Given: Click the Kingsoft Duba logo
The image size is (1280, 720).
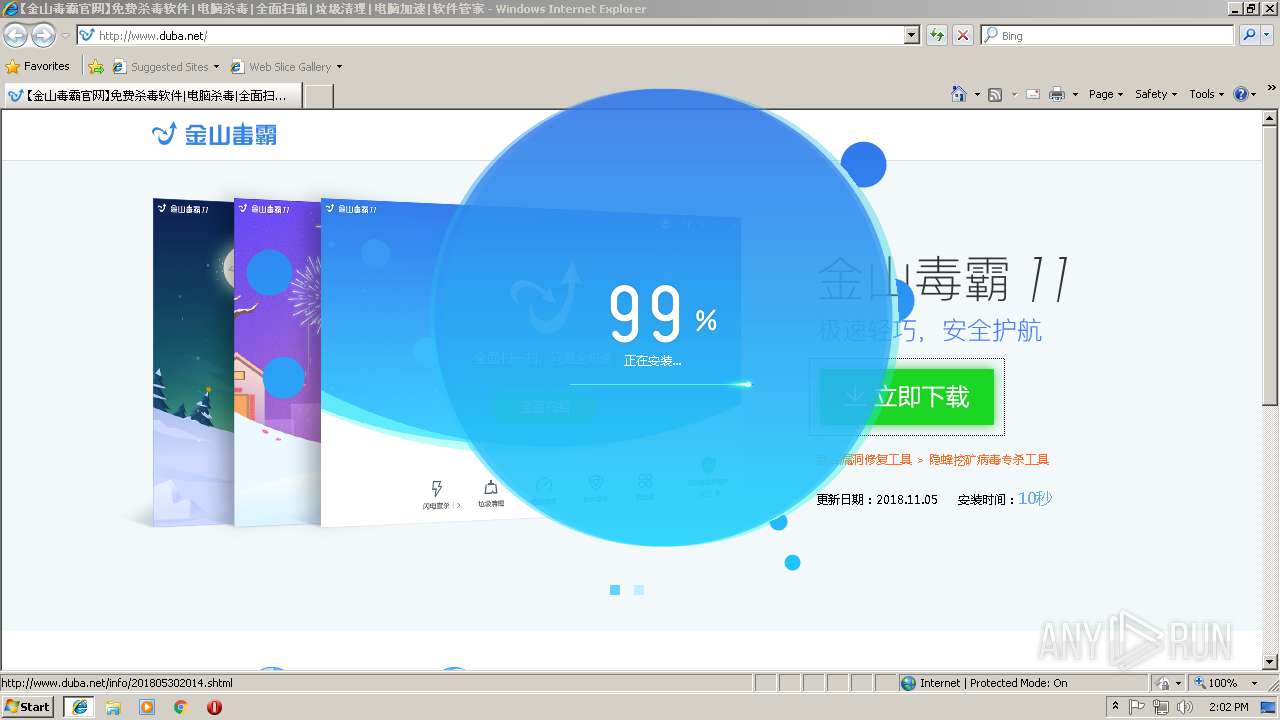Looking at the screenshot, I should [214, 134].
